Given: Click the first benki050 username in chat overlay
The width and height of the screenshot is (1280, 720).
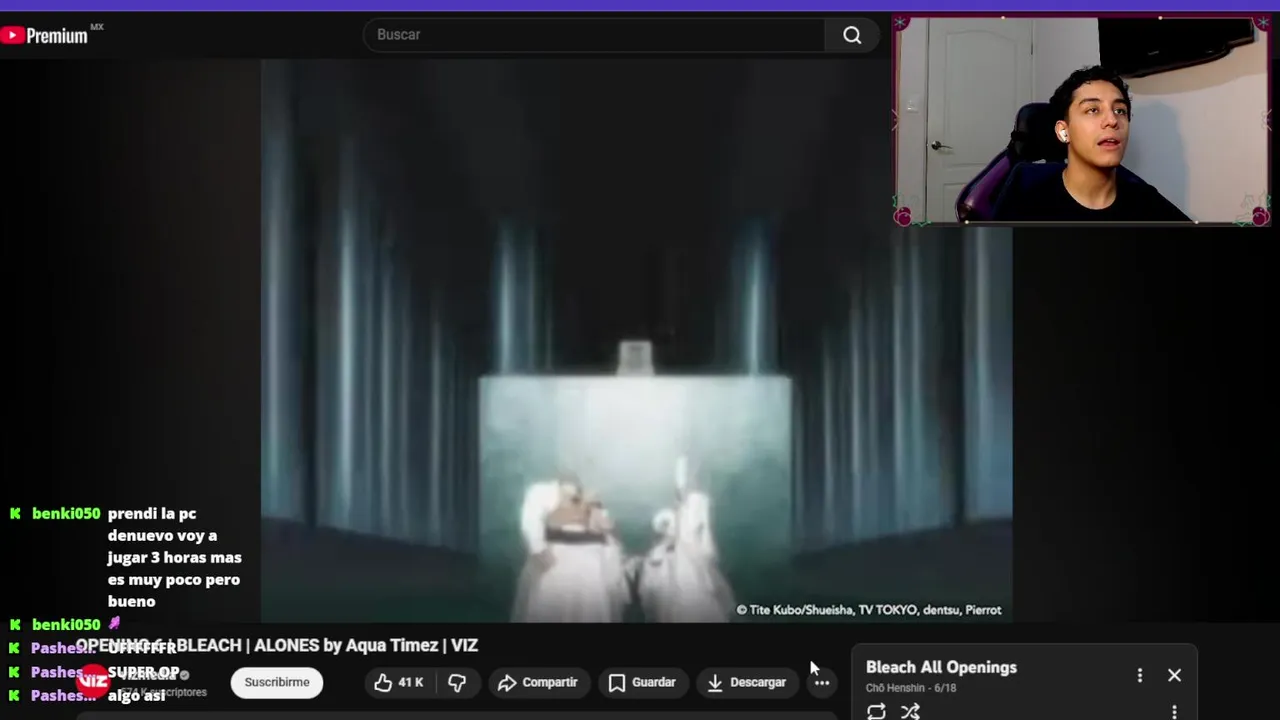Looking at the screenshot, I should 66,513.
